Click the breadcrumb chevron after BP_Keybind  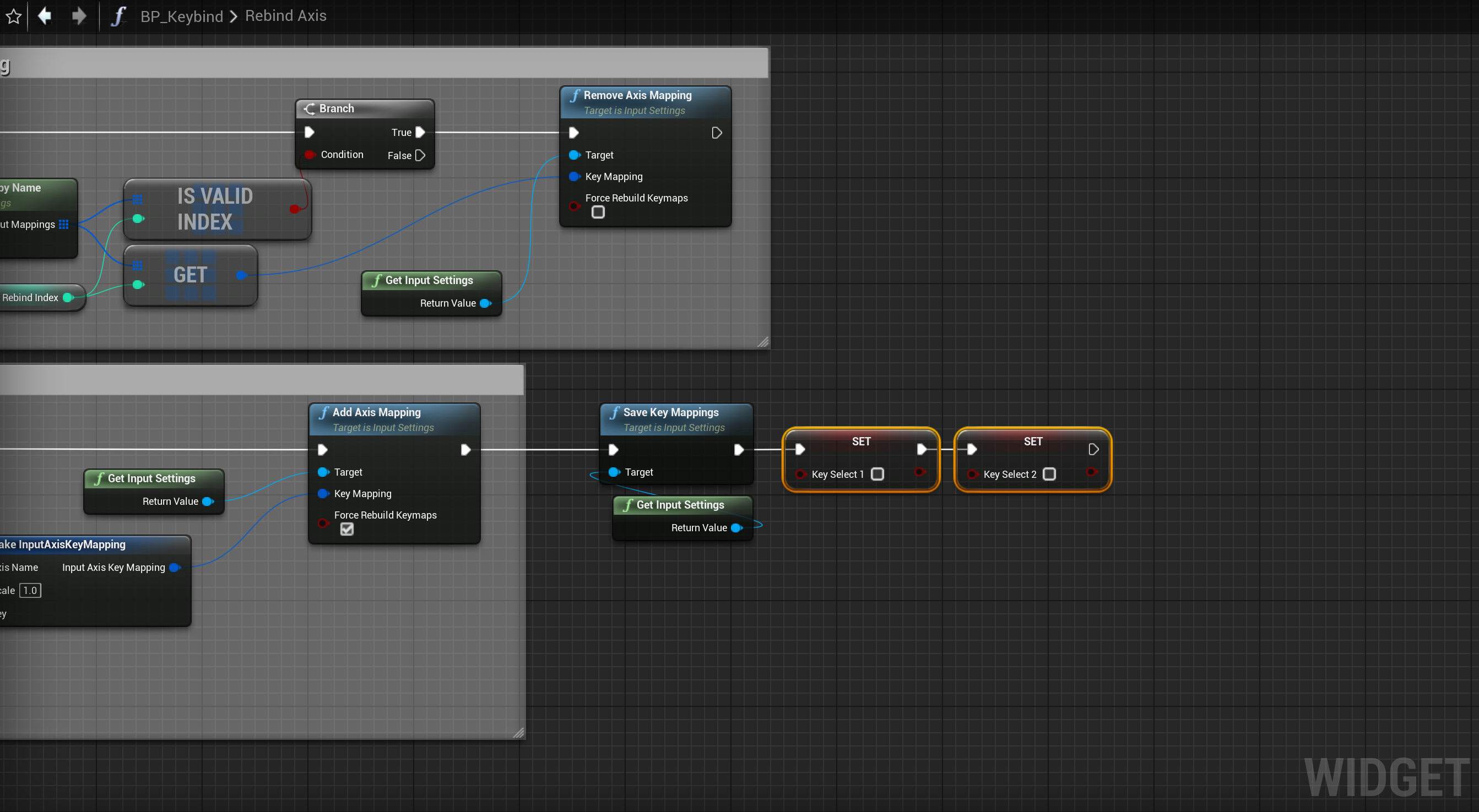click(x=234, y=17)
